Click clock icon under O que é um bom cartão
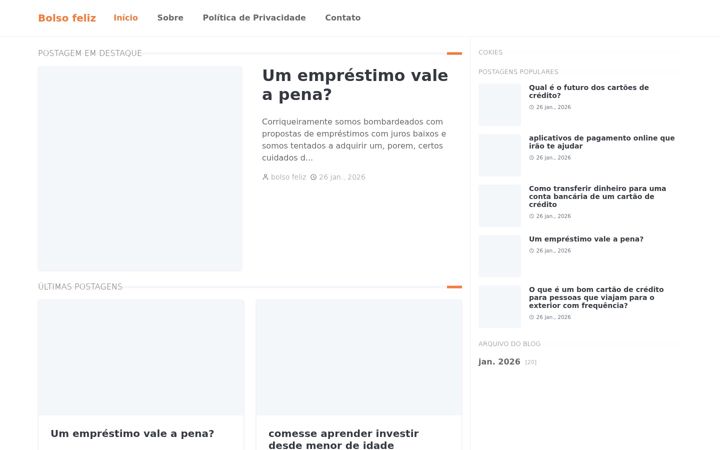The height and width of the screenshot is (450, 720). point(531,317)
